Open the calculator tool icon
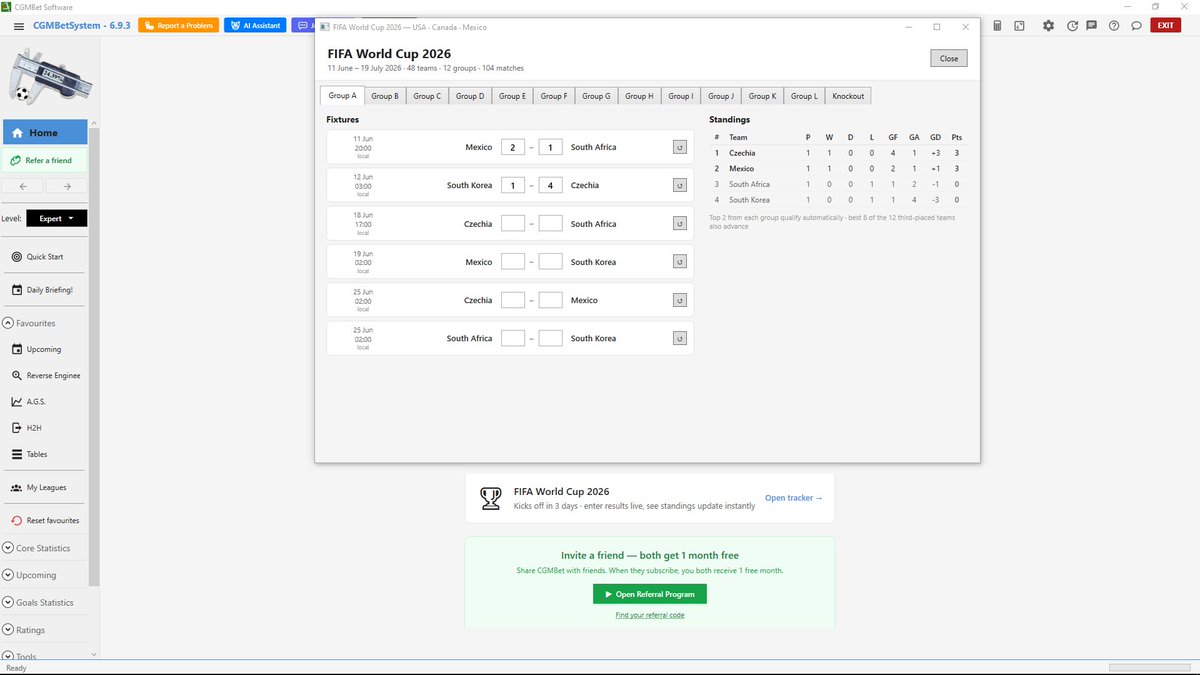 [997, 26]
